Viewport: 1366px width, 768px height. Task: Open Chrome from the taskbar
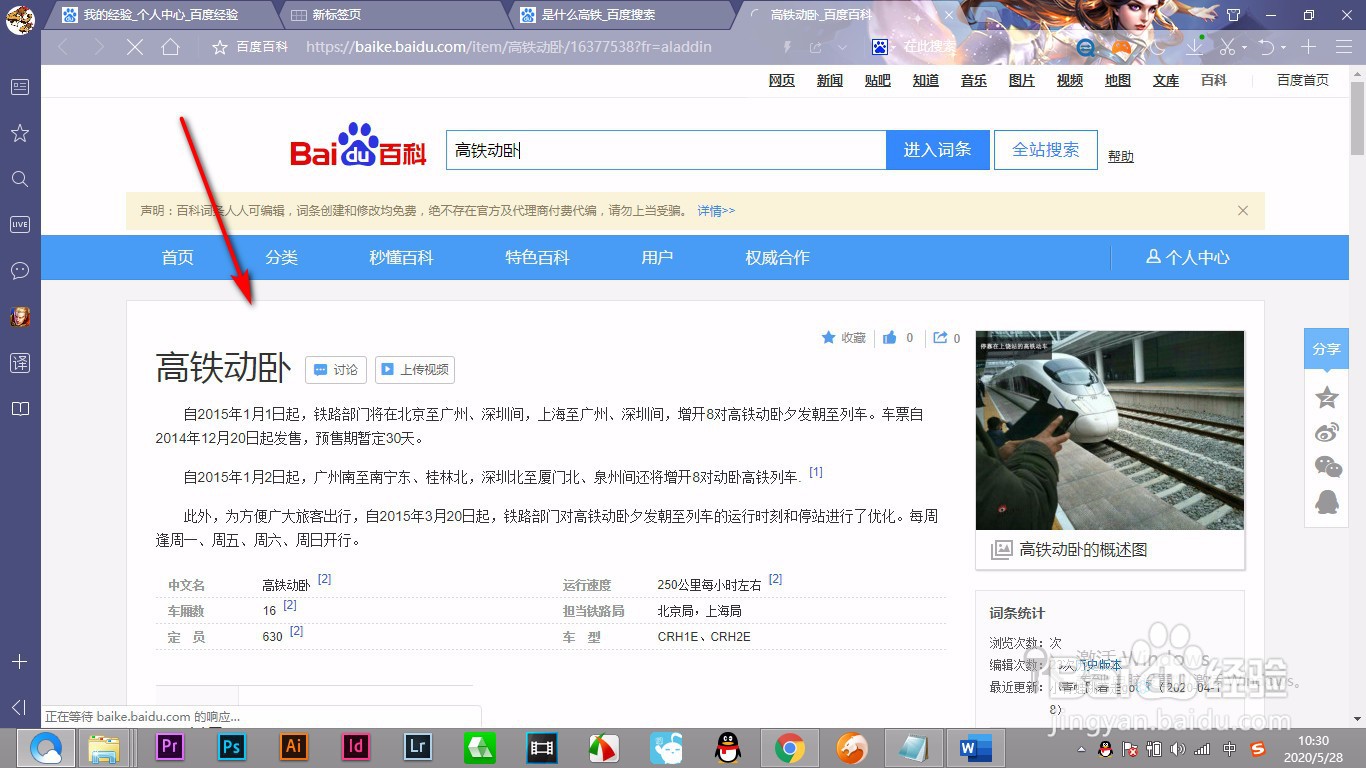pos(790,747)
